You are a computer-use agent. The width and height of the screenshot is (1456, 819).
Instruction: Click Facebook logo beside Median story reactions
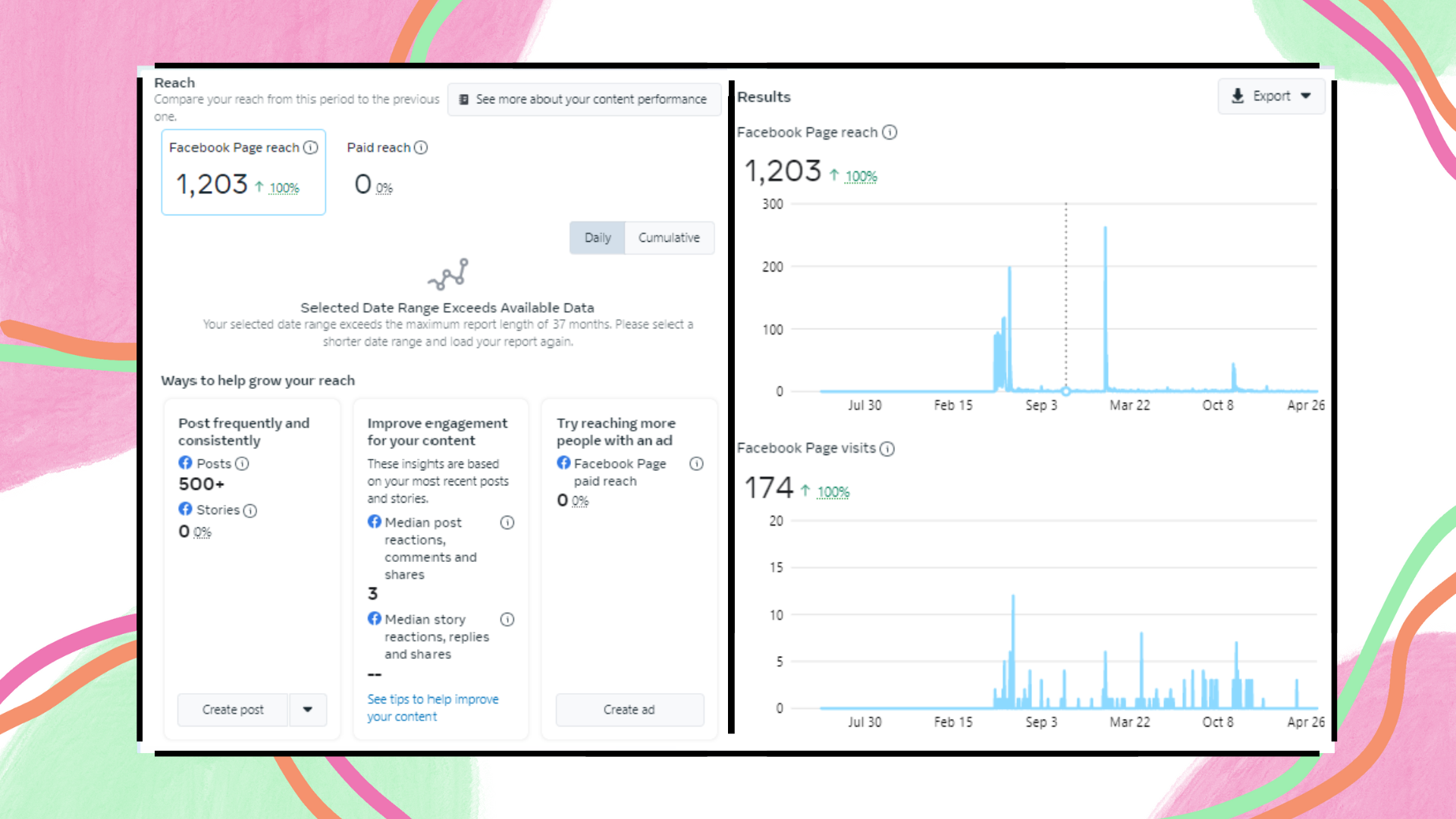[x=375, y=619]
